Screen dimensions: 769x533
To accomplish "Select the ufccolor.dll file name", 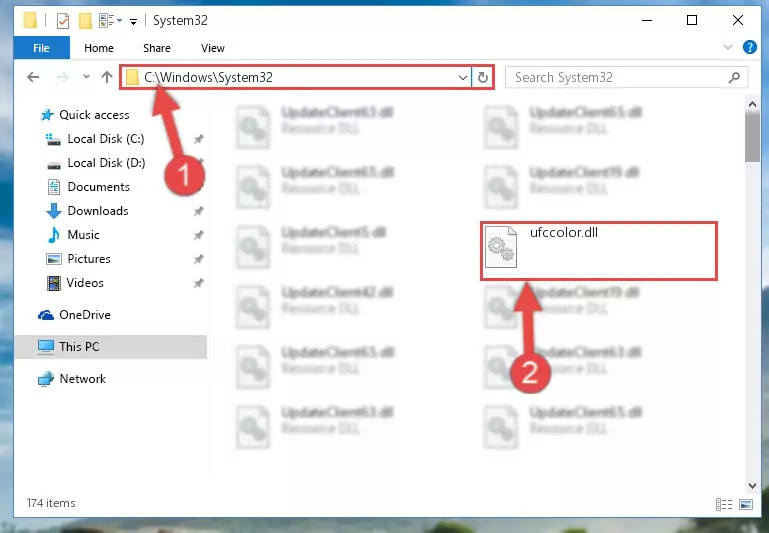I will coord(564,232).
